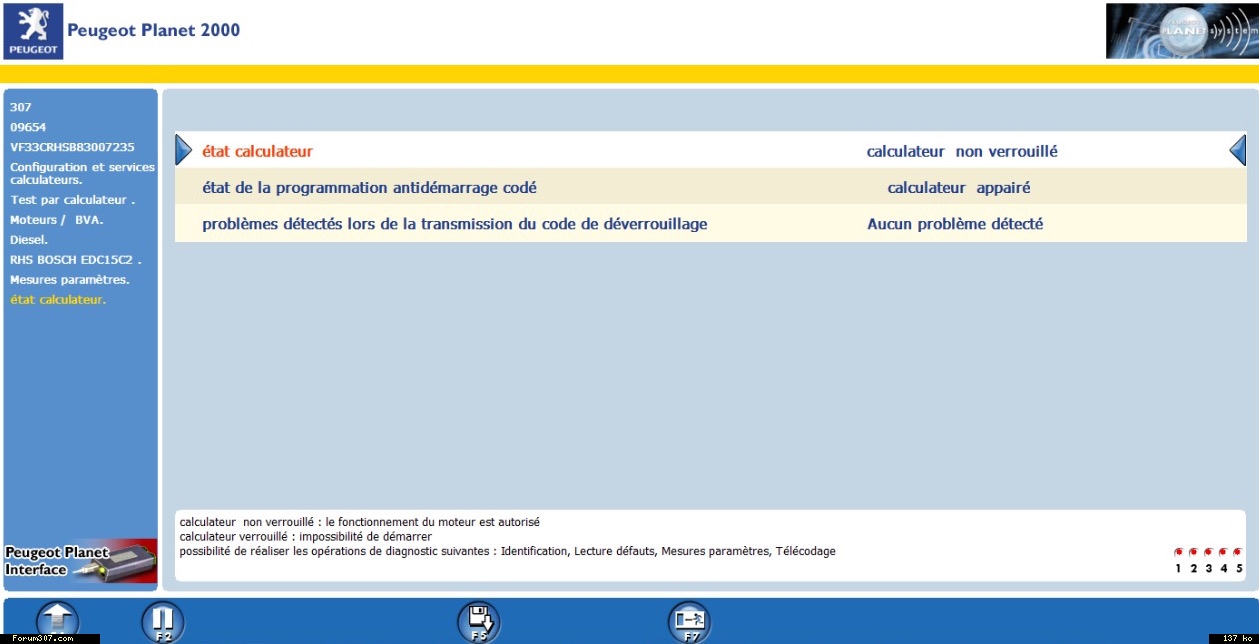This screenshot has height=644, width=1259.
Task: Click the Planet System logo image
Action: [1181, 31]
